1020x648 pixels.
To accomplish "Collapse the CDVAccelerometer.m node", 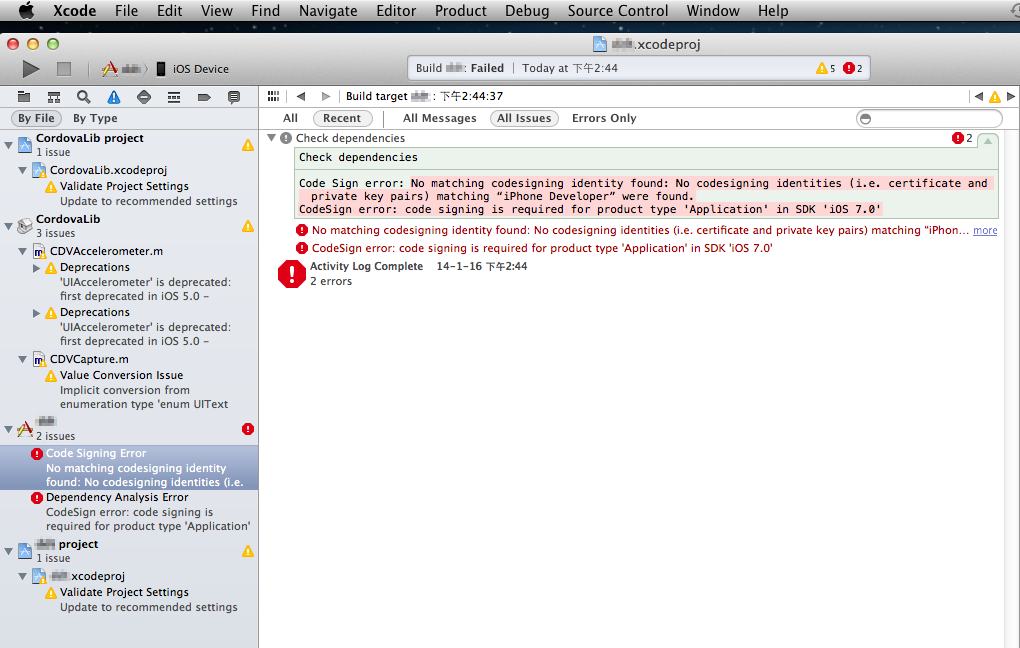I will coord(23,251).
